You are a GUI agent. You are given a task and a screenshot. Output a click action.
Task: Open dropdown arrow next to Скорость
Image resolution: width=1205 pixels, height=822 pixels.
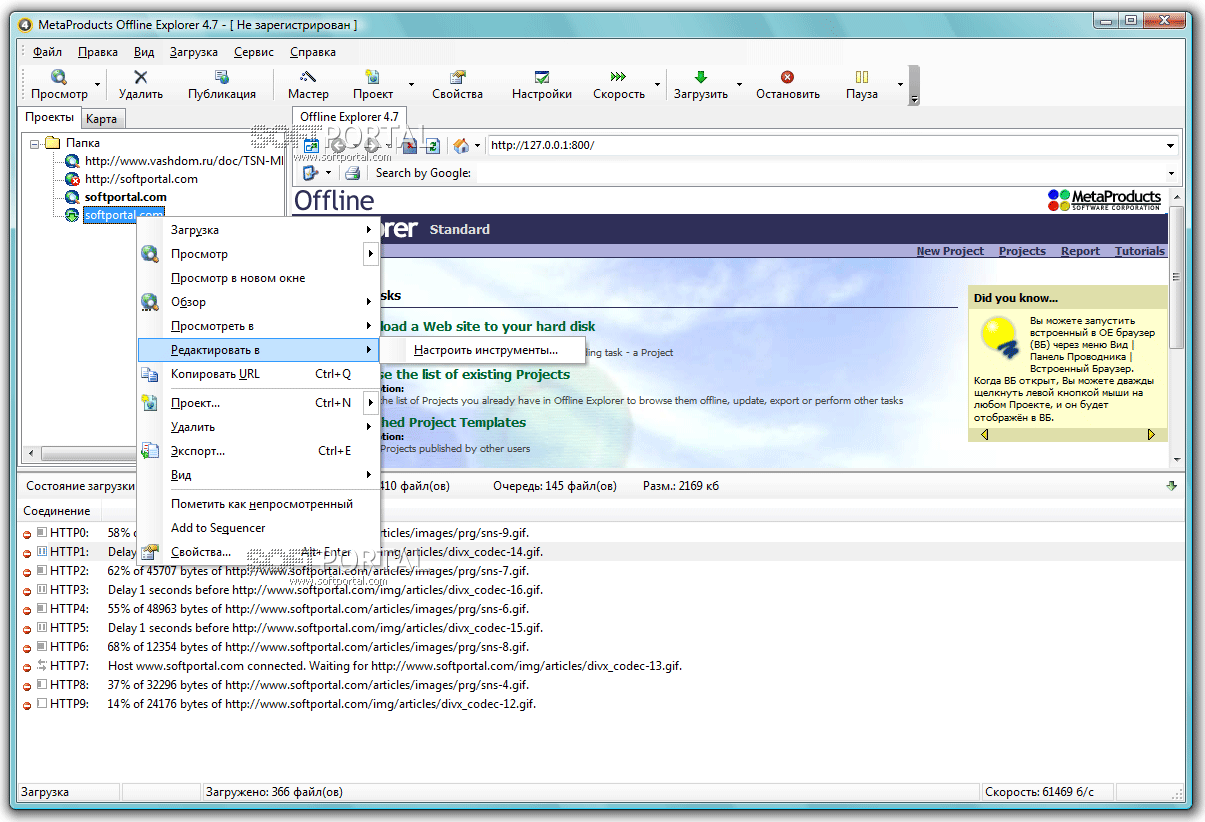coord(657,85)
